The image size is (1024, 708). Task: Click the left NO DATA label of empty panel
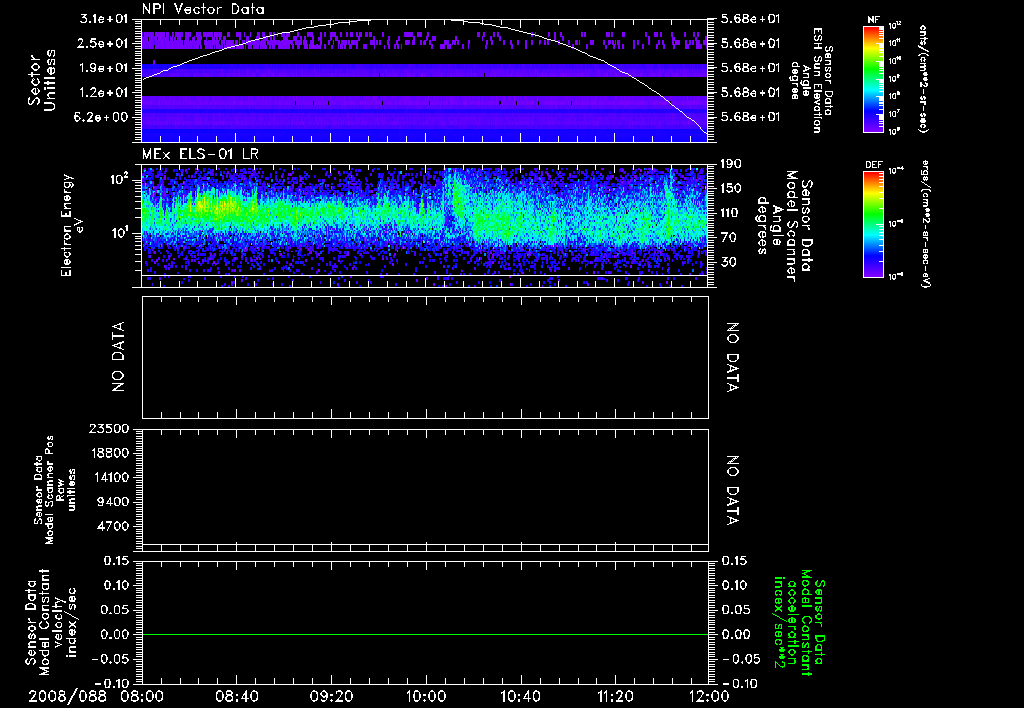tap(118, 356)
